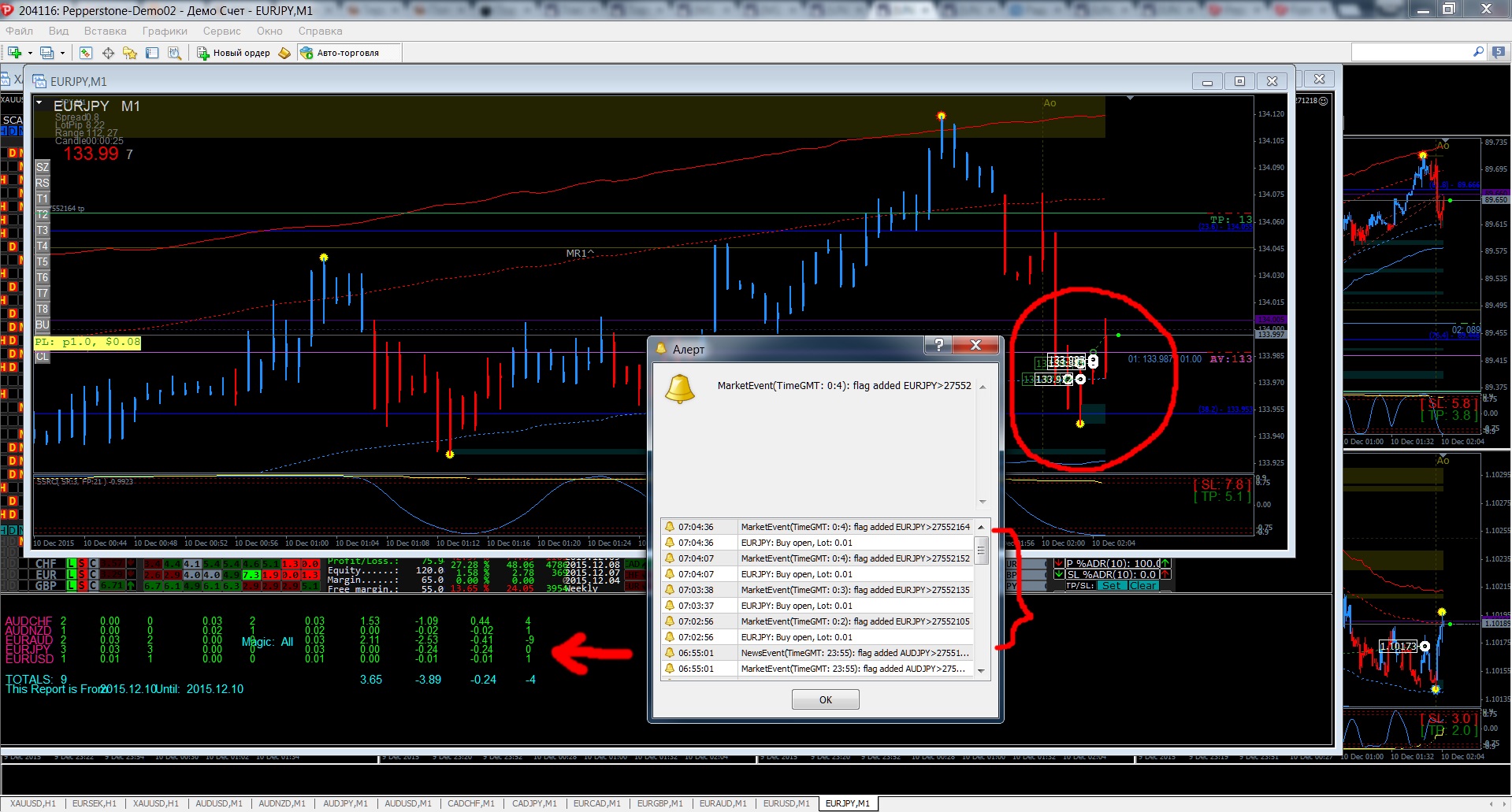This screenshot has height=812, width=1512.
Task: Open the Сервис menu
Action: coord(221,31)
